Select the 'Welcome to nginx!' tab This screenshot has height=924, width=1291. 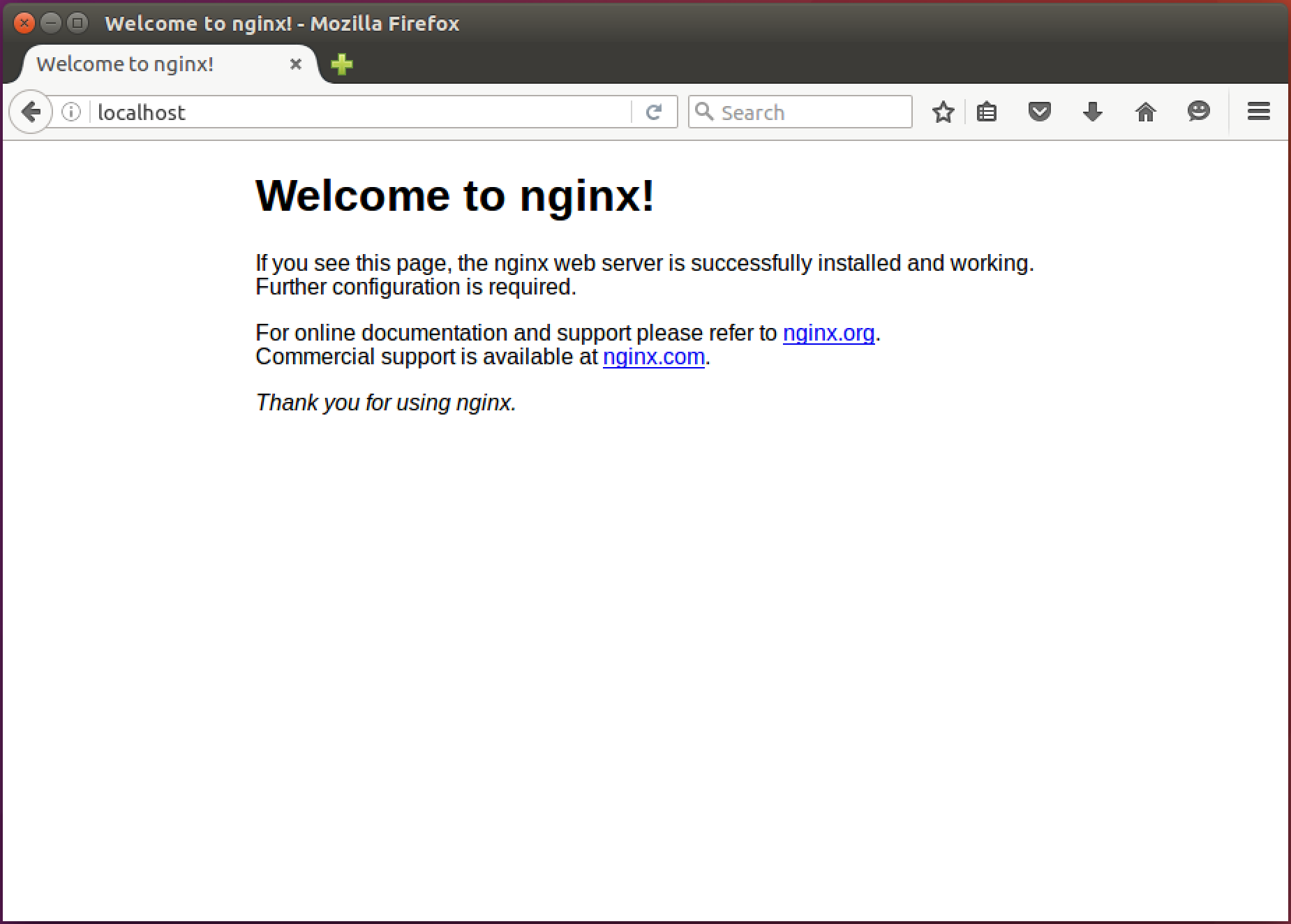click(x=167, y=64)
